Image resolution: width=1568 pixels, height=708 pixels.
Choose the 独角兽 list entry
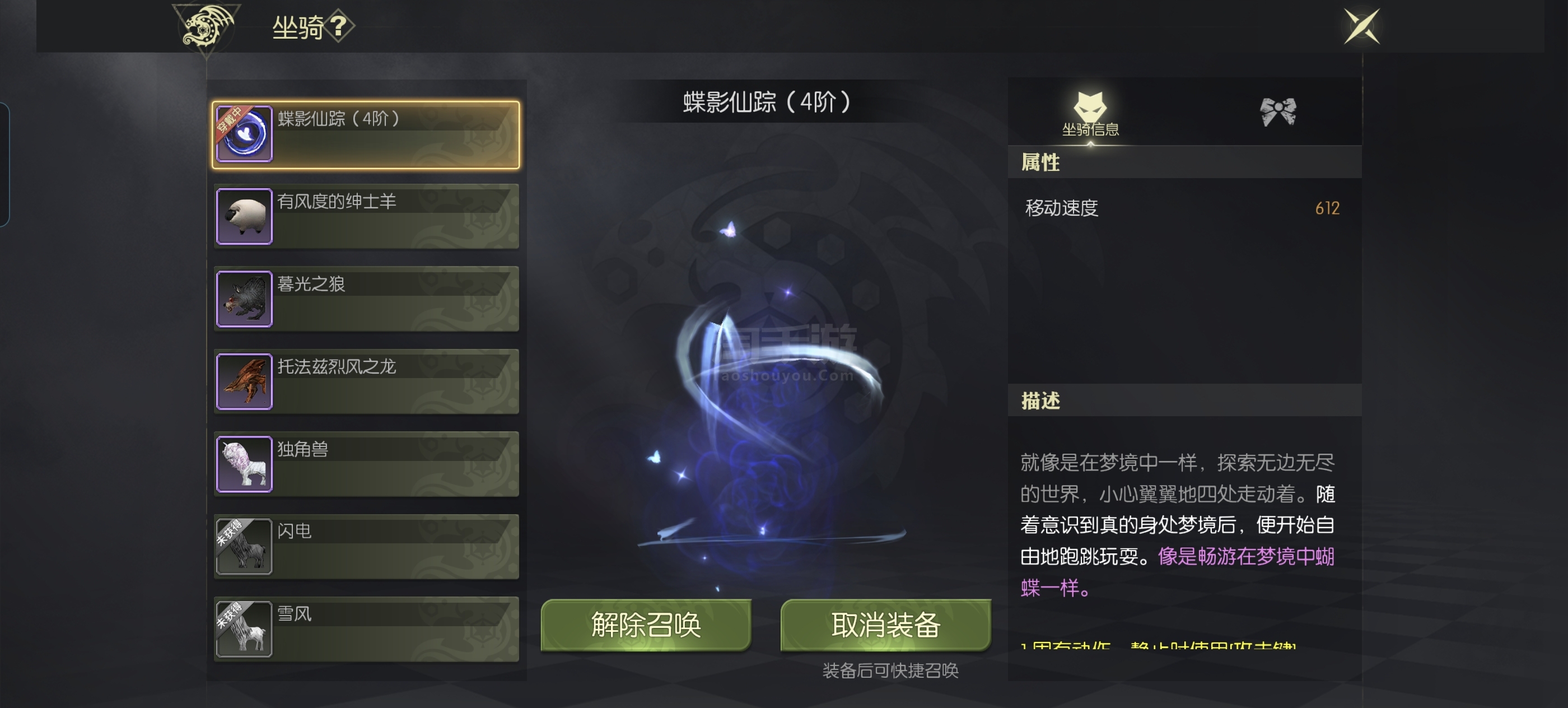tap(366, 464)
